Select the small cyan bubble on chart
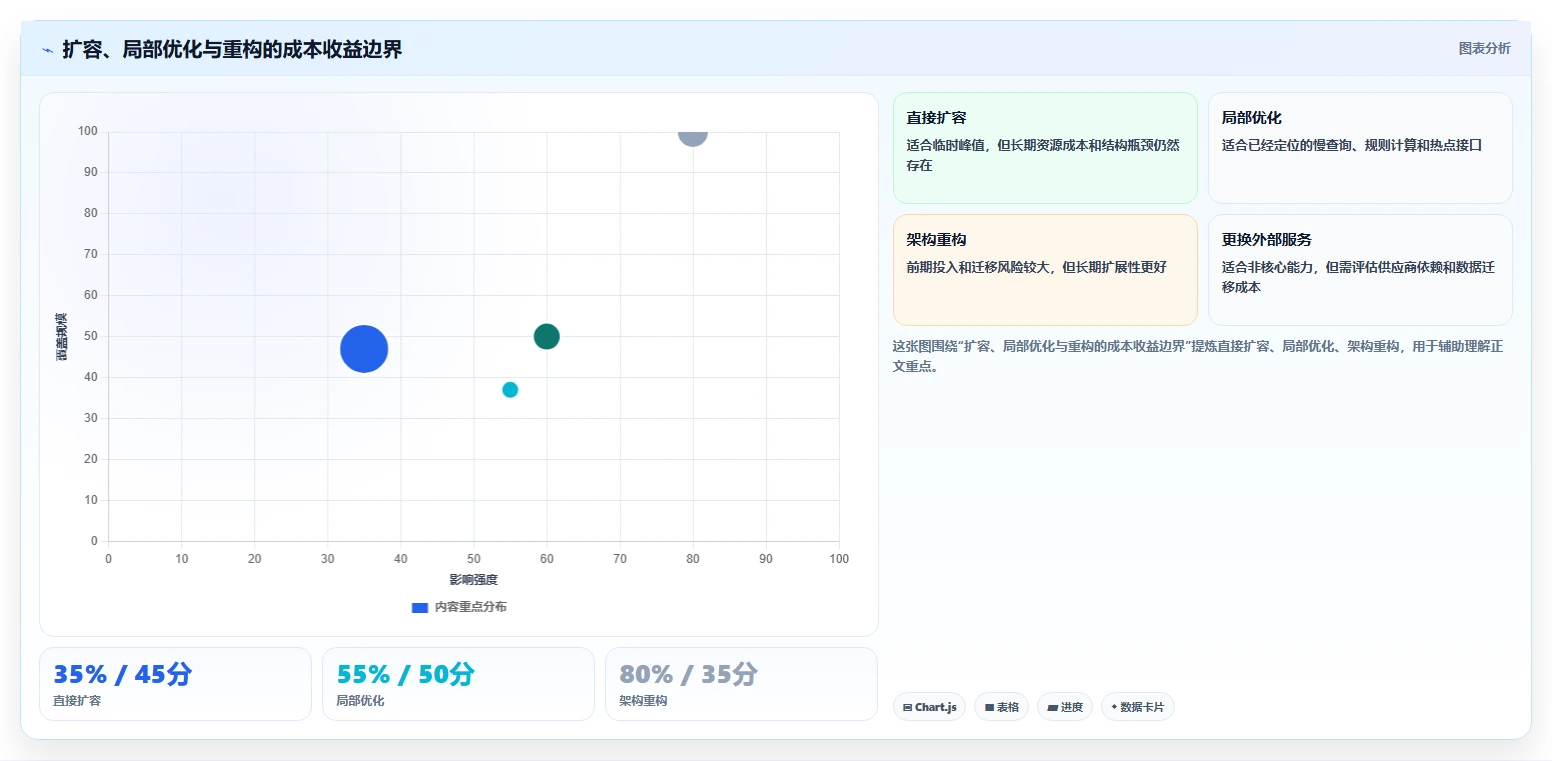This screenshot has width=1552, height=761. pyautogui.click(x=510, y=390)
